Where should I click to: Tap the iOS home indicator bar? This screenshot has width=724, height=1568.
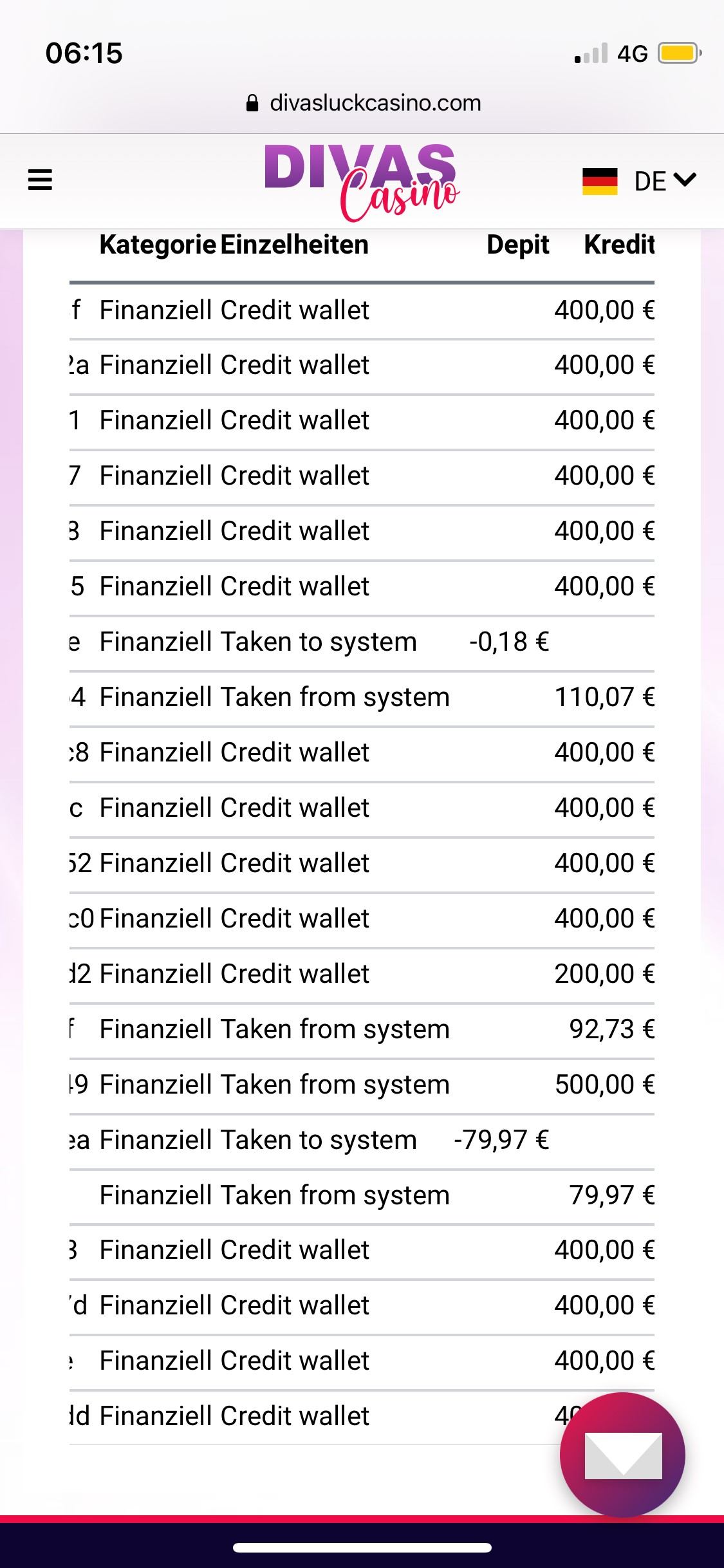[362, 1547]
